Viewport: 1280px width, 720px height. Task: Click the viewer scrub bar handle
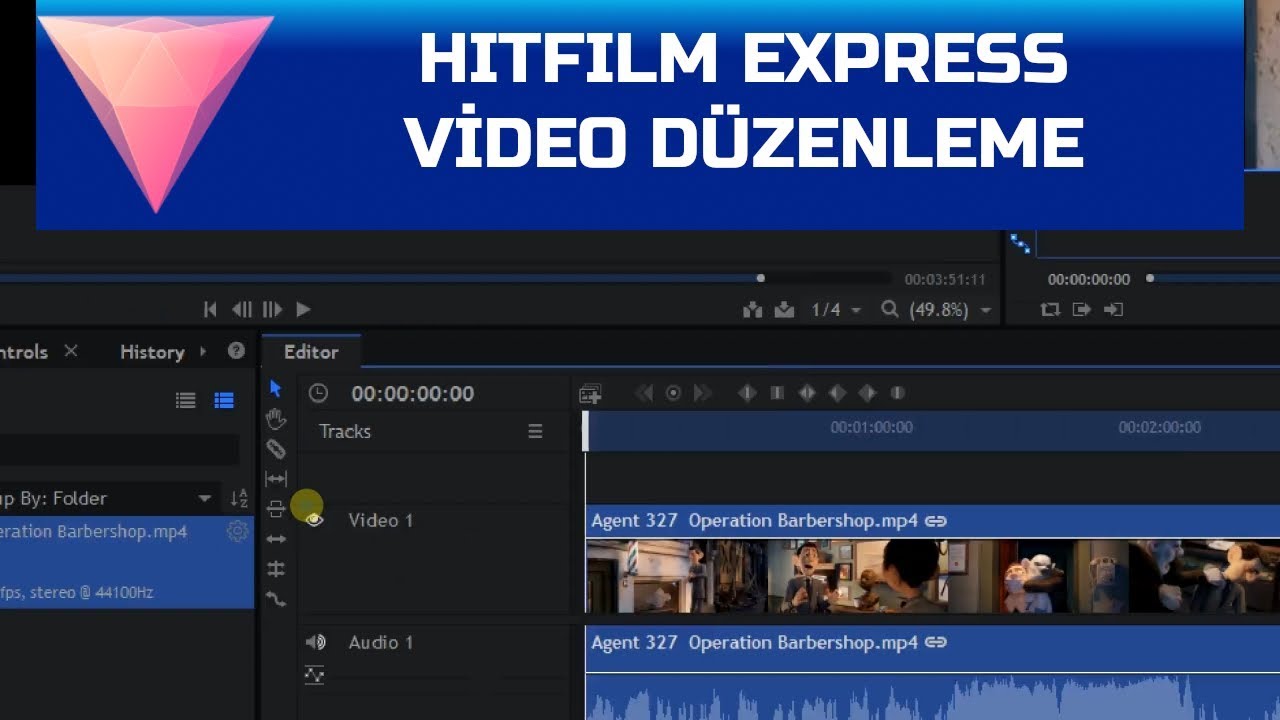[x=1150, y=278]
